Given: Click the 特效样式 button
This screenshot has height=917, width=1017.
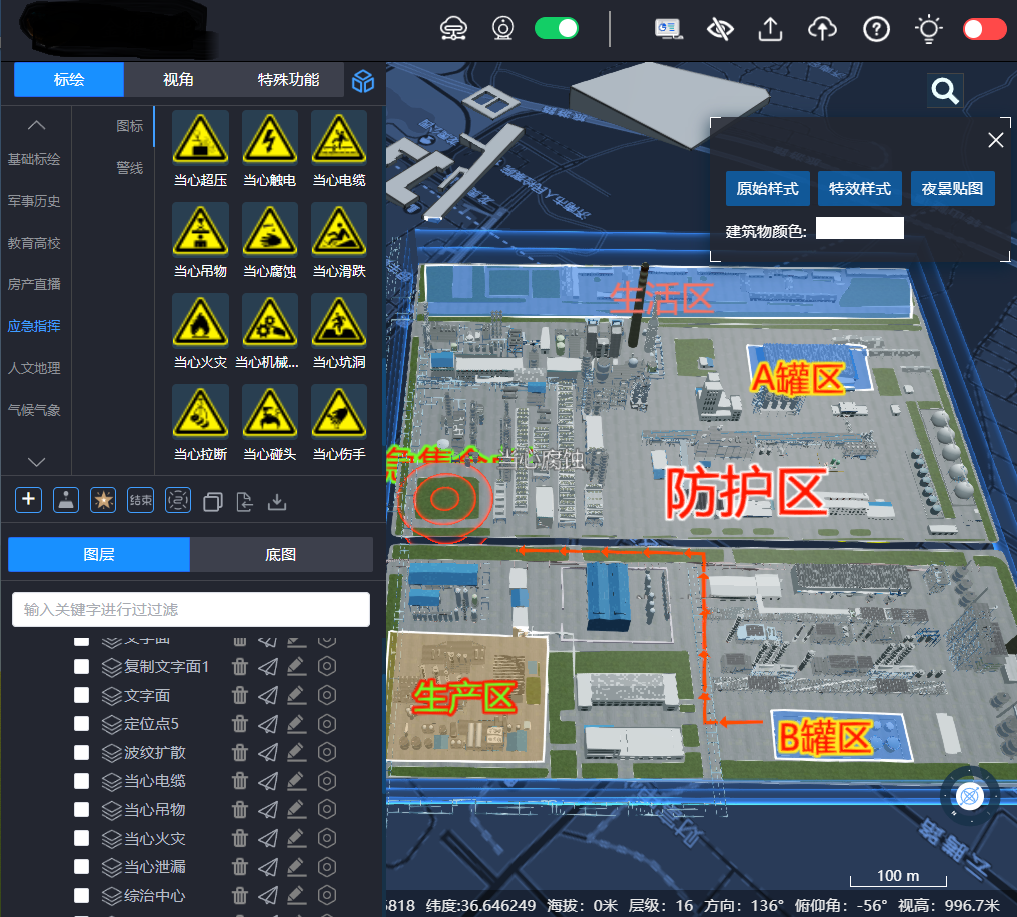Looking at the screenshot, I should 860,188.
